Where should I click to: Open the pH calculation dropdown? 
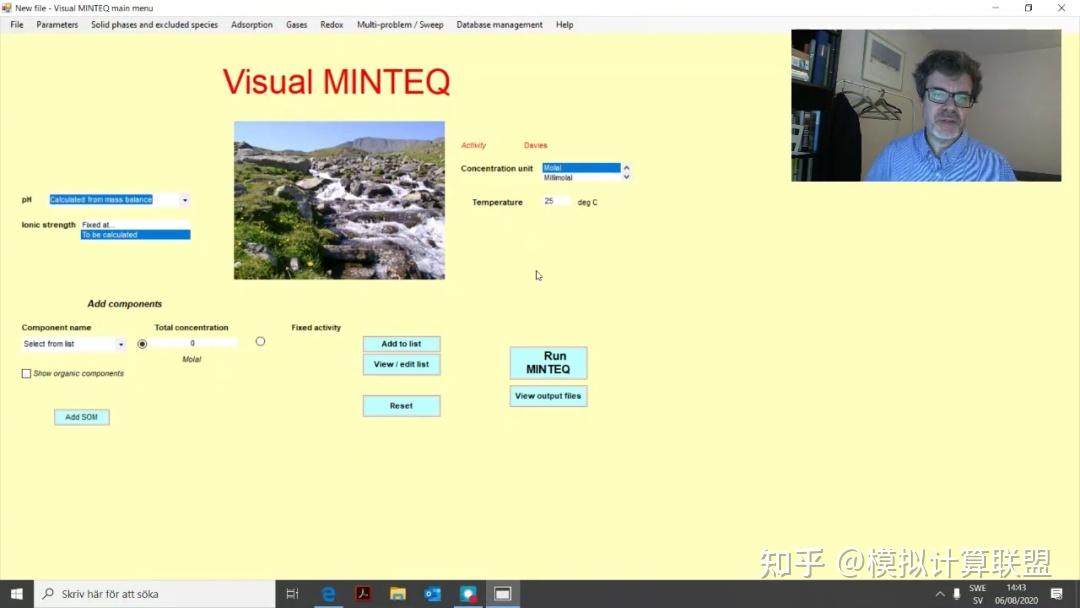point(183,199)
